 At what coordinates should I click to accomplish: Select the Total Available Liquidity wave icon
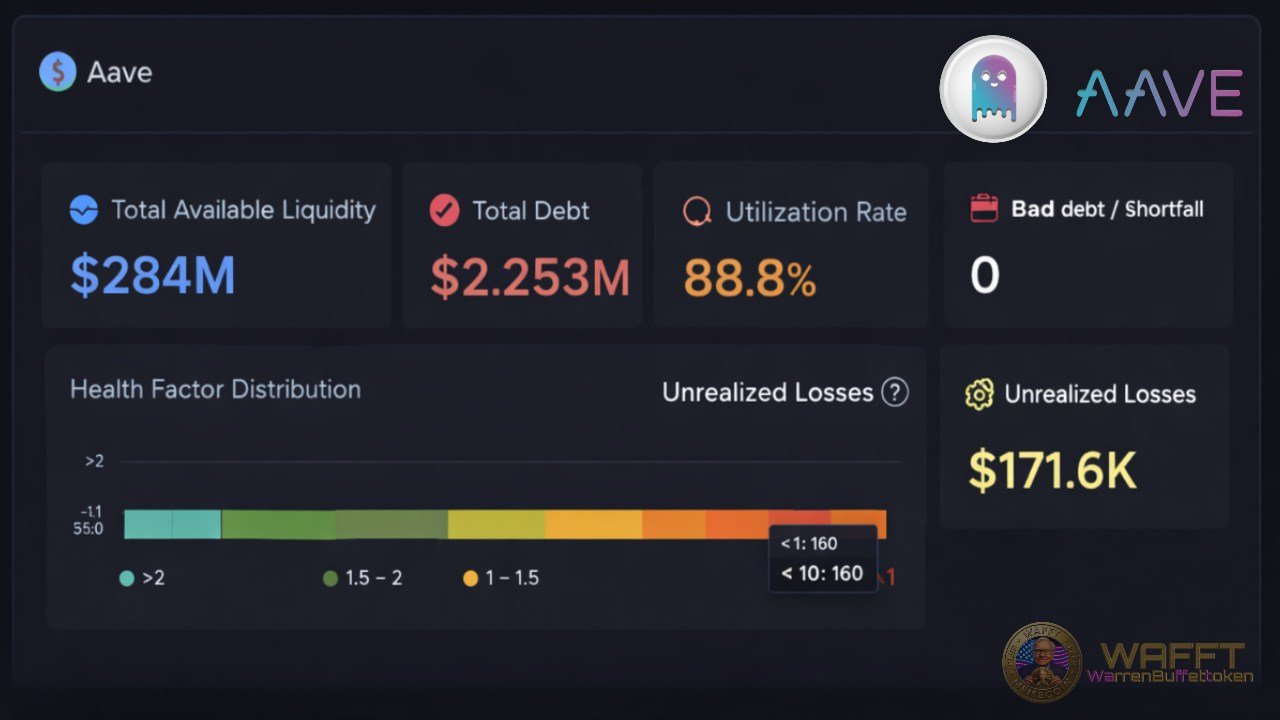coord(83,211)
